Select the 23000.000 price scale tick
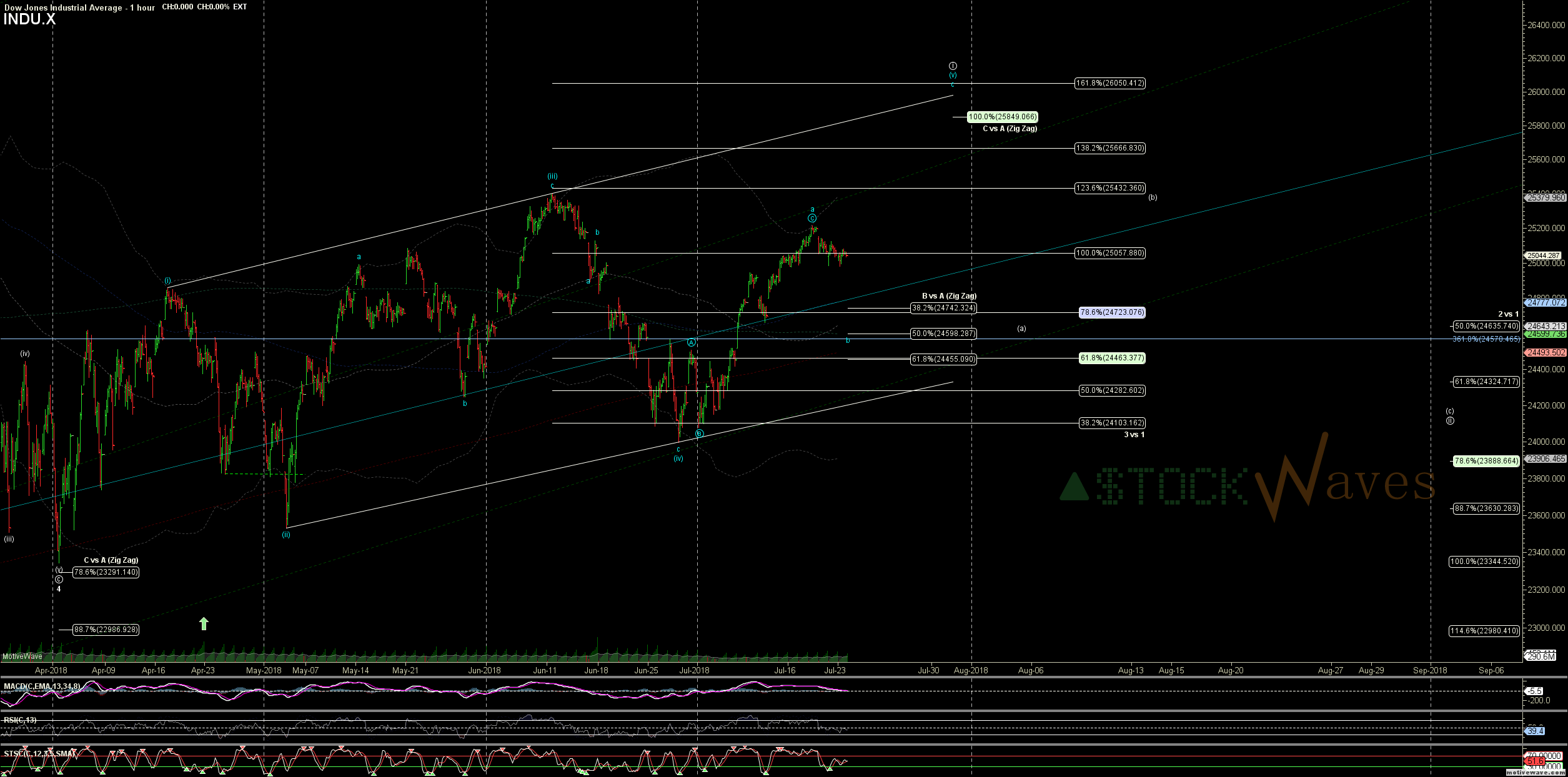This screenshot has width=1568, height=777. coord(1547,628)
